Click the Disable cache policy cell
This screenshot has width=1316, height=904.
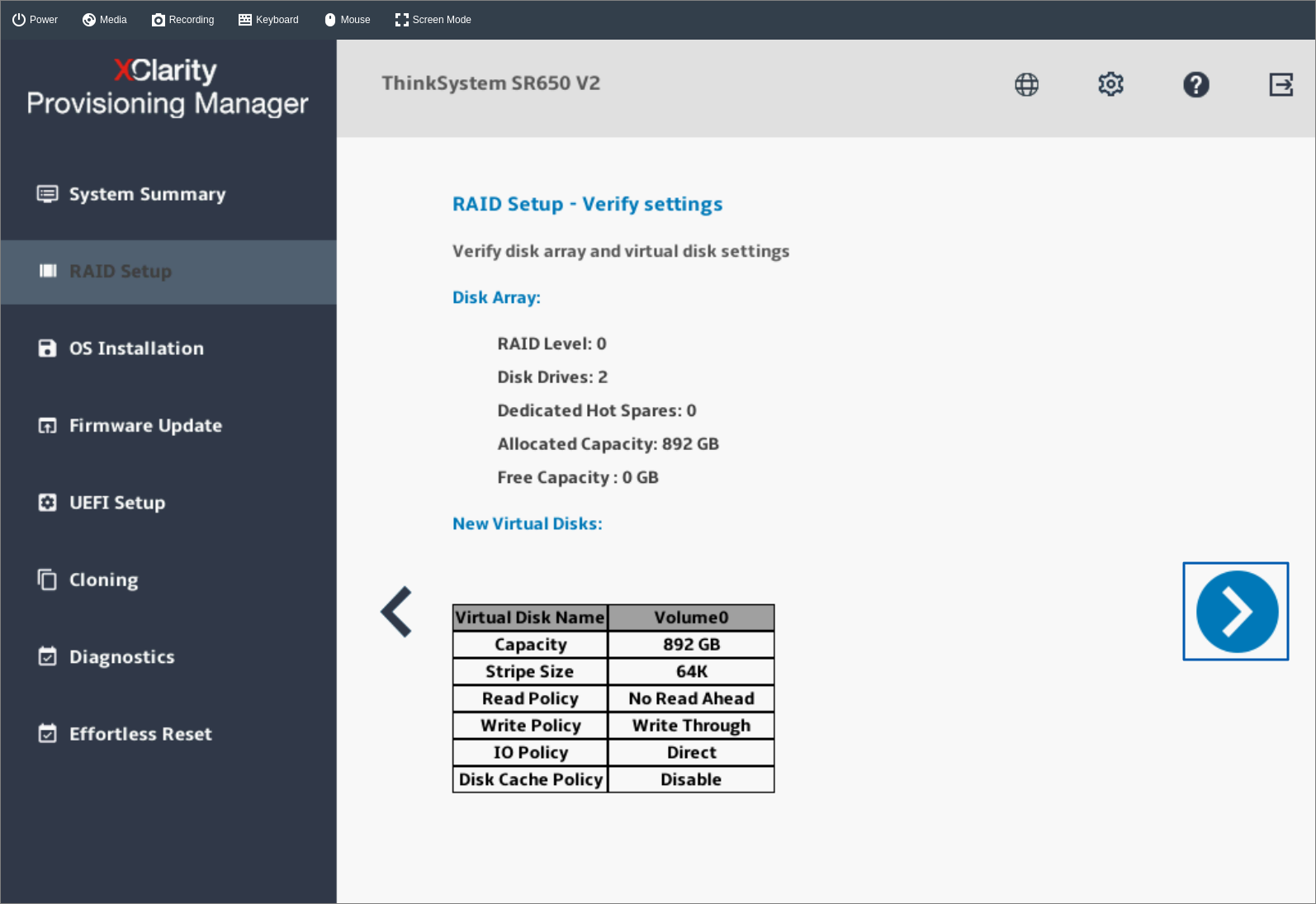(x=691, y=779)
